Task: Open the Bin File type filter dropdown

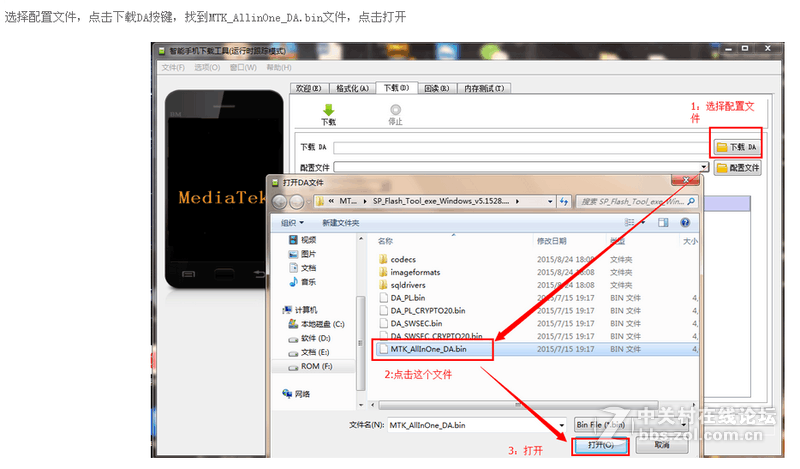Action: point(632,425)
